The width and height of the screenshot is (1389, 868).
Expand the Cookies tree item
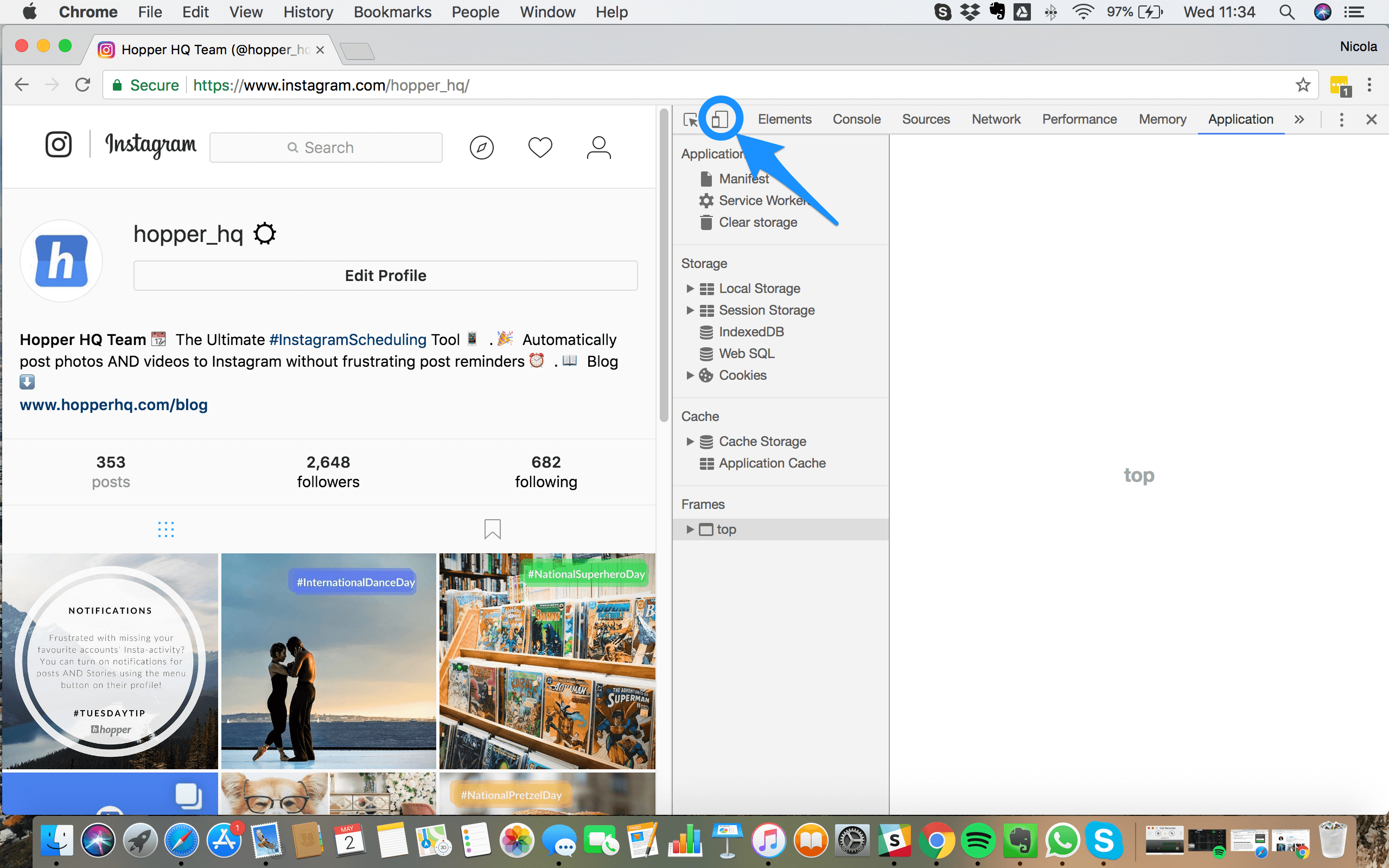689,374
